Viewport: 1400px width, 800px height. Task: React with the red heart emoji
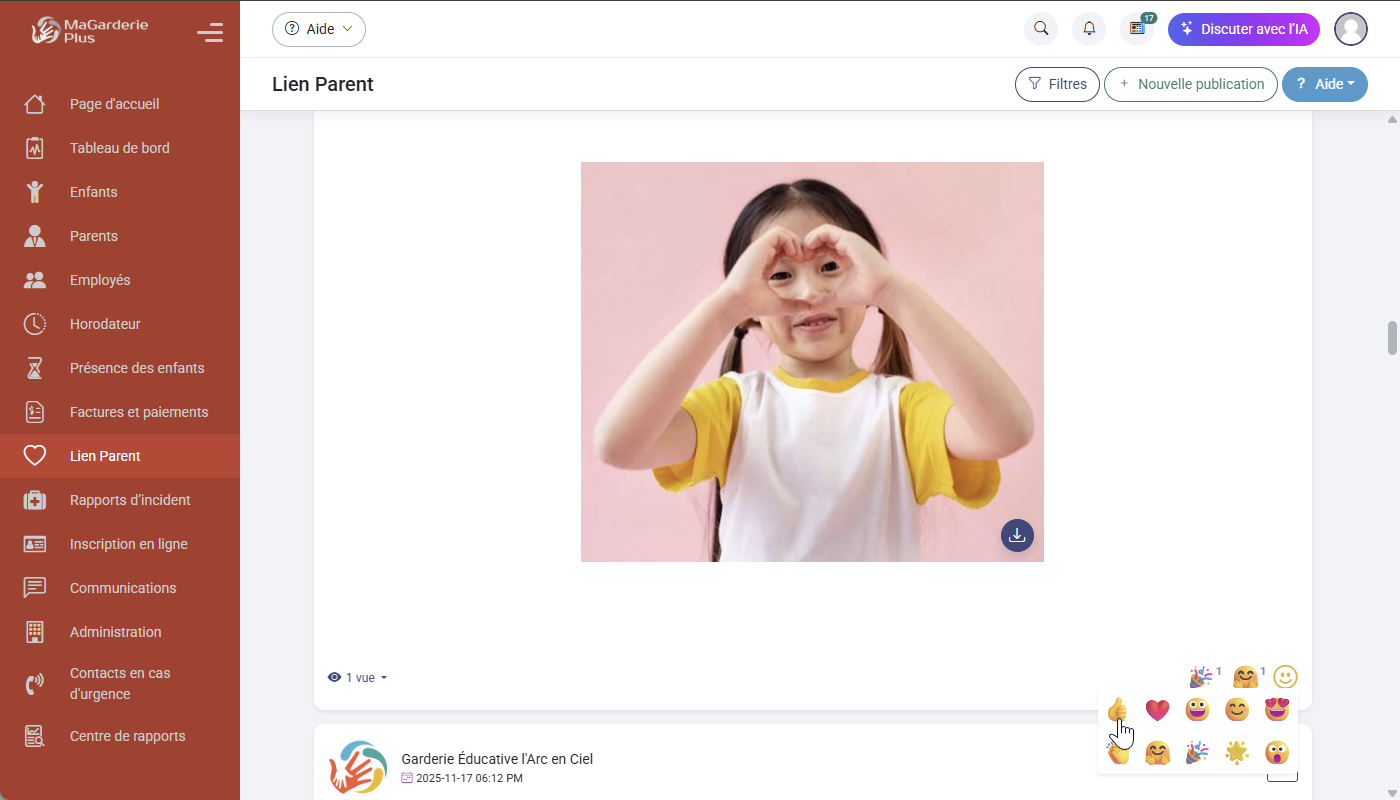coord(1157,710)
